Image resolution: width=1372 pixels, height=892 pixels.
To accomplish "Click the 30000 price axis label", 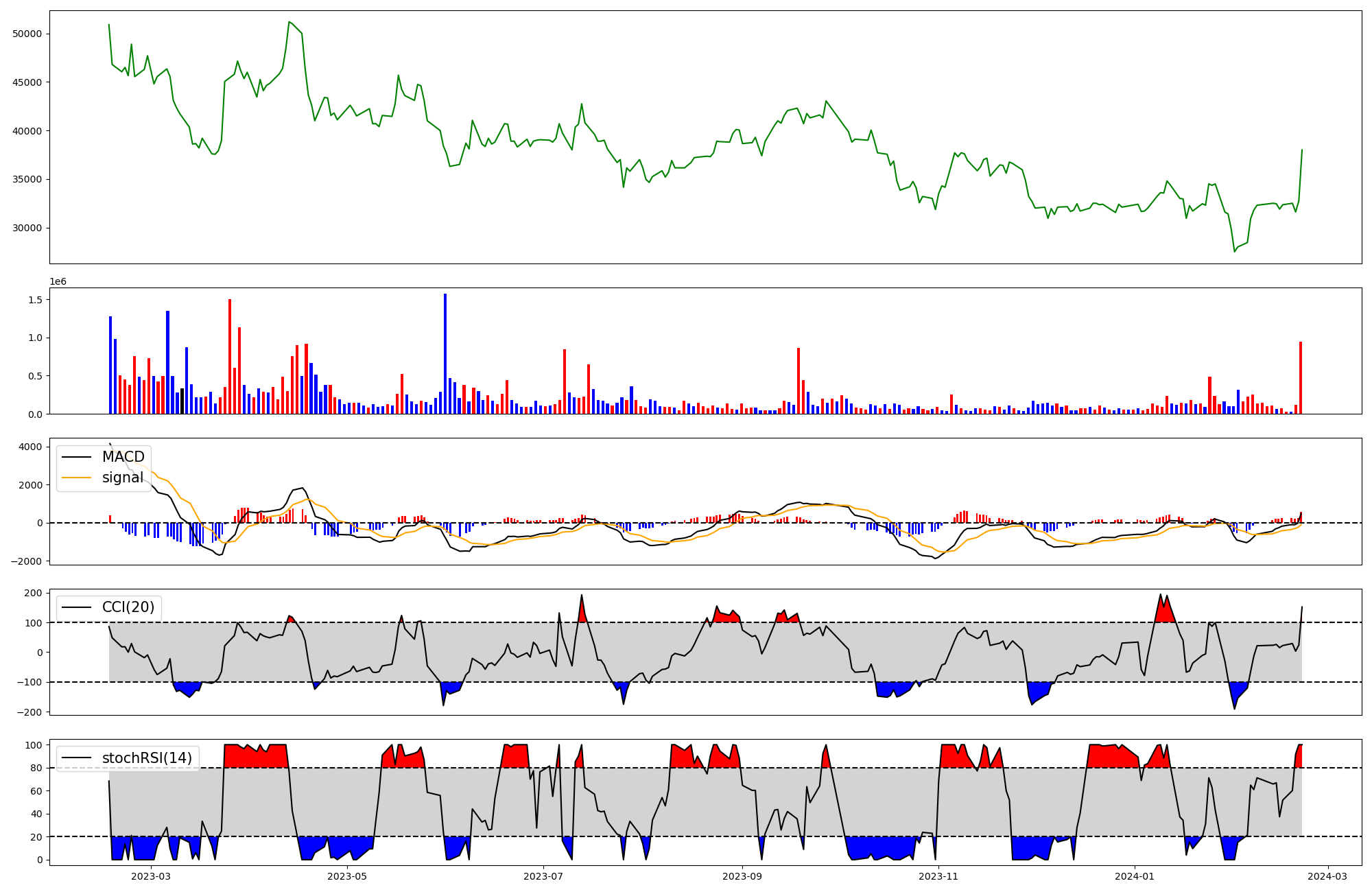I will [x=27, y=228].
